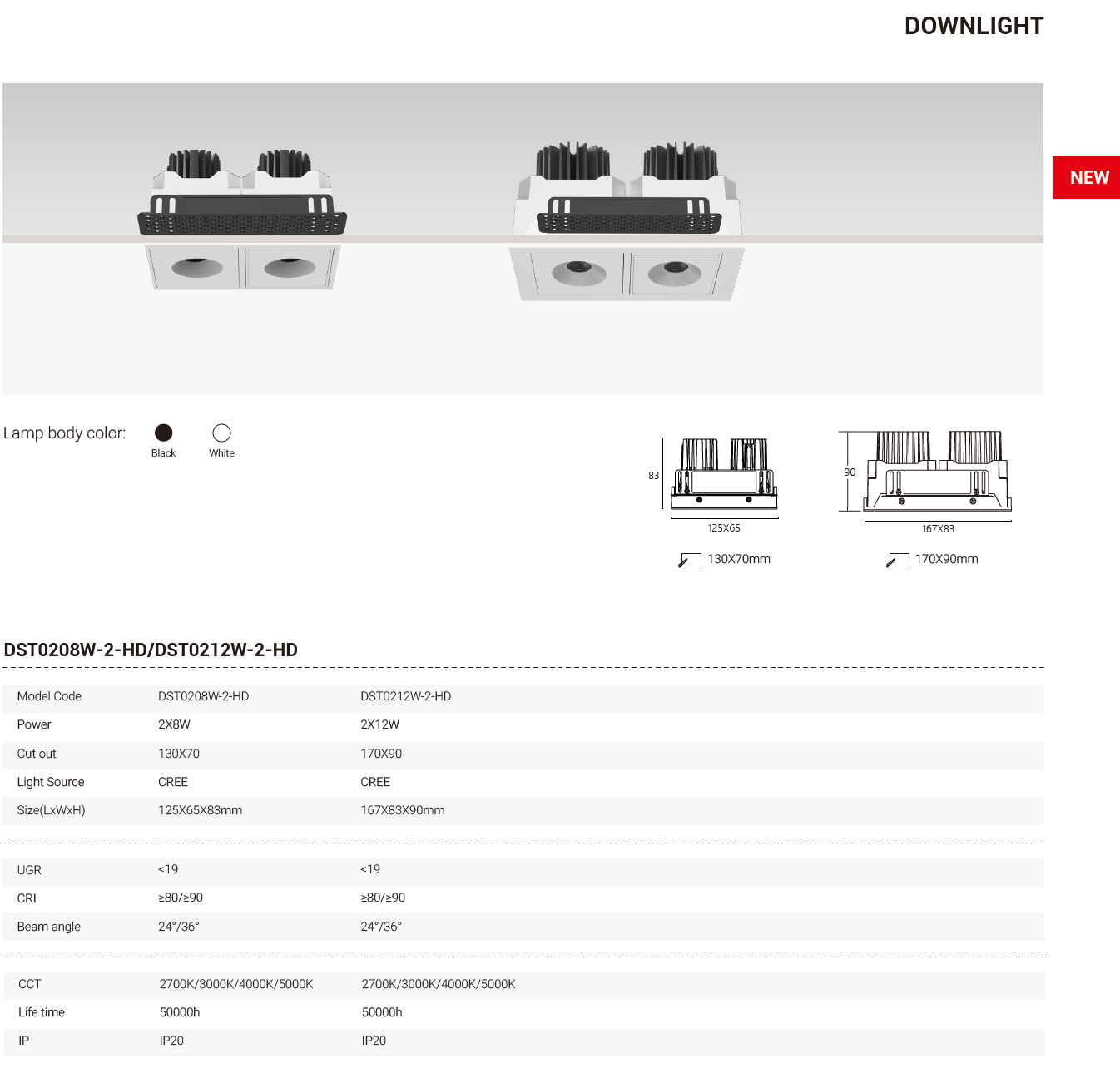Click the 167X83X90mm size value
The width and height of the screenshot is (1120, 1078).
402,810
